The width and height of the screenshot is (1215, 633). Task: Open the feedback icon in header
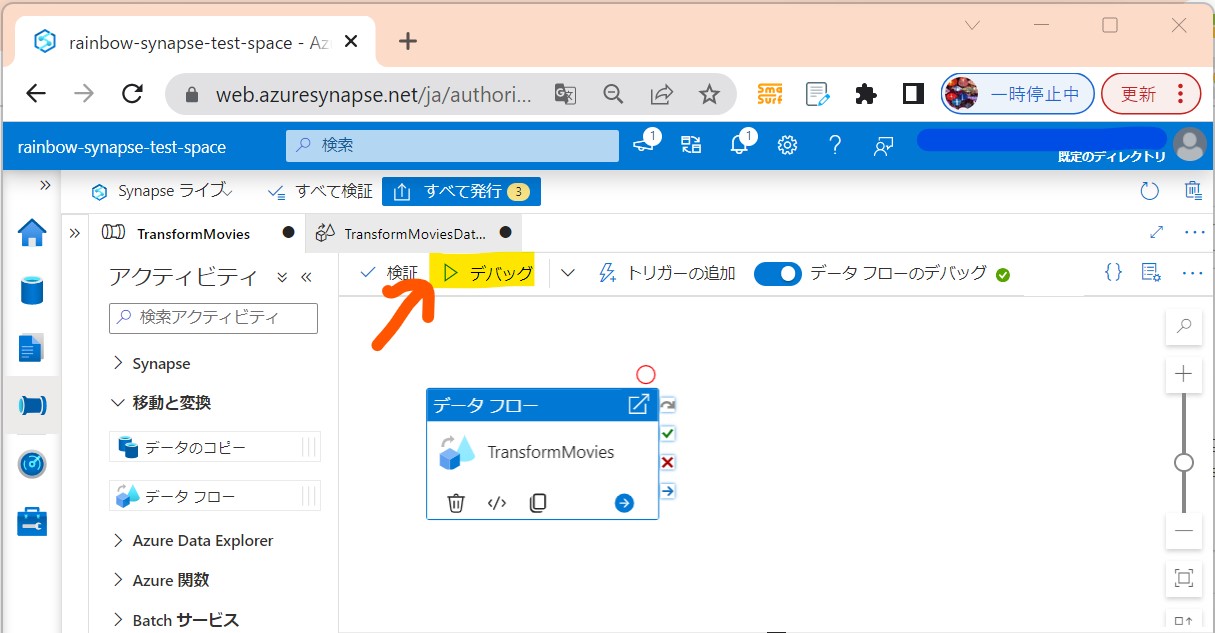click(x=883, y=146)
